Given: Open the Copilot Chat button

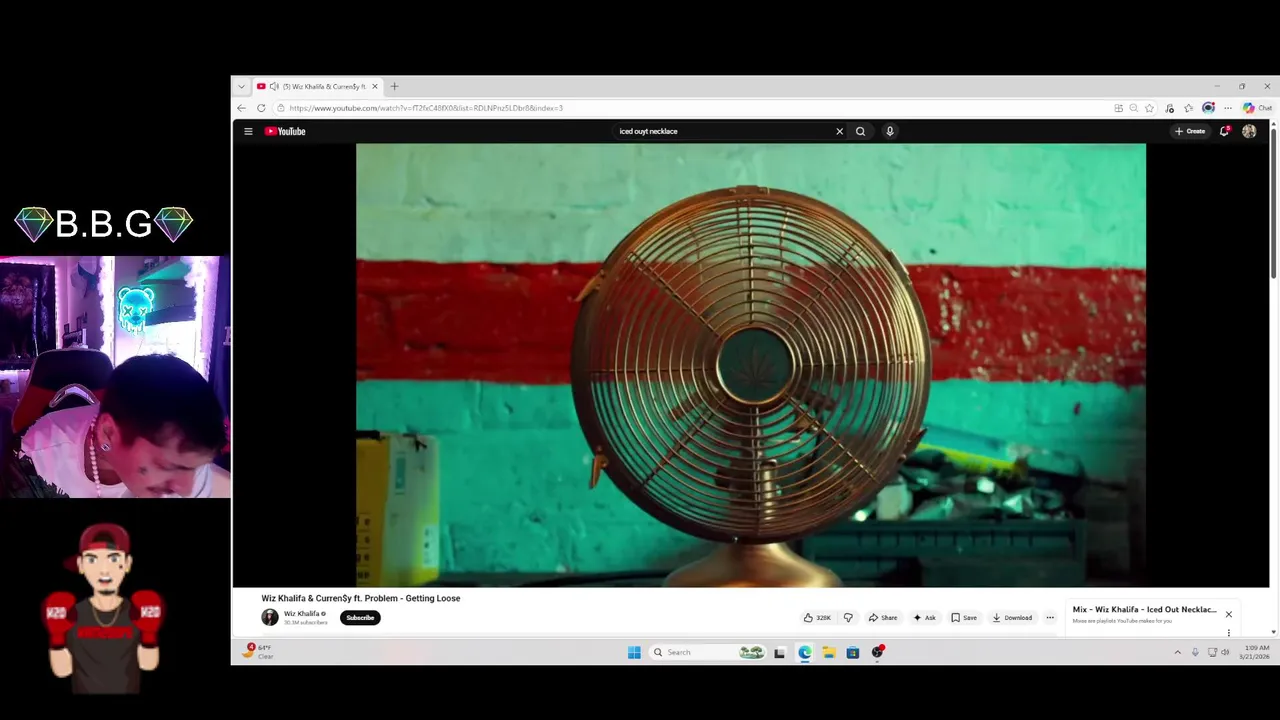Looking at the screenshot, I should coord(1257,108).
